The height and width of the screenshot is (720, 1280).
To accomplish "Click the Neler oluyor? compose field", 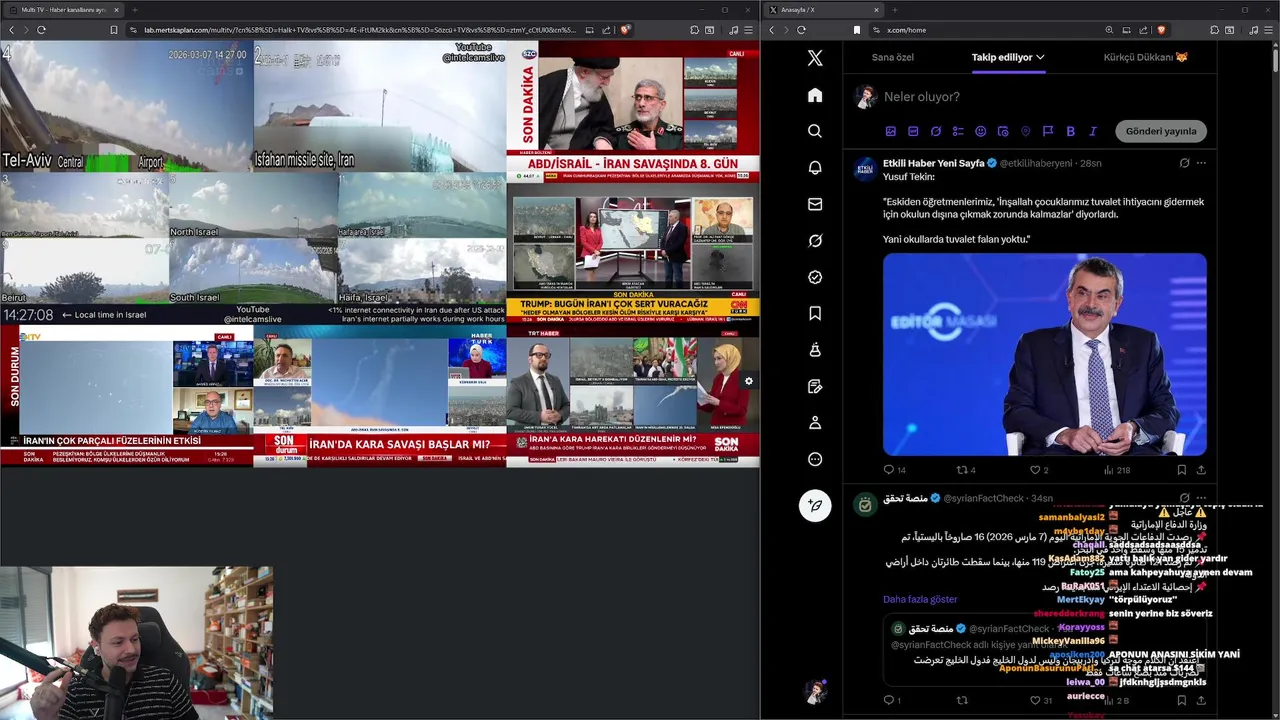I will (1044, 97).
